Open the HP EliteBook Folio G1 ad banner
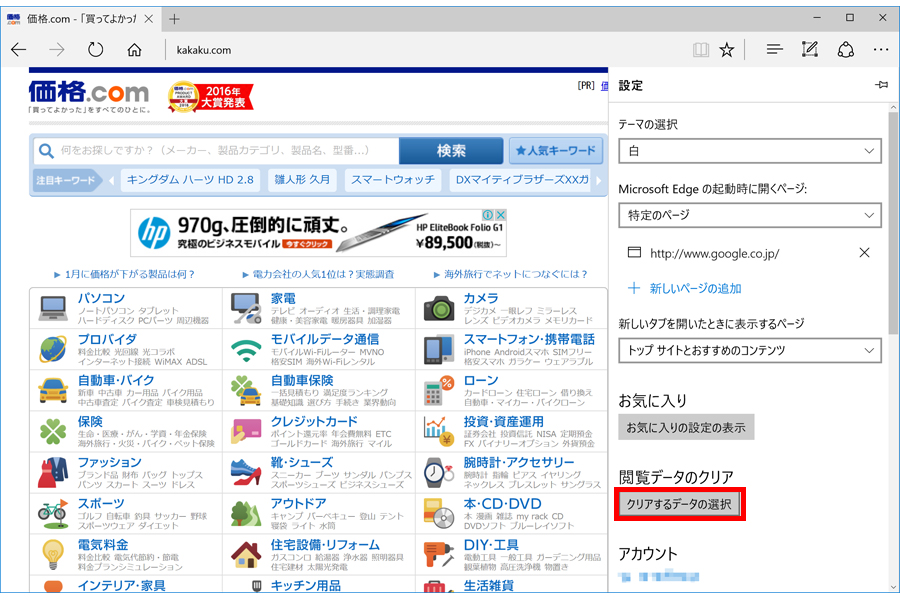Screen dimensions: 900x600 [x=319, y=233]
